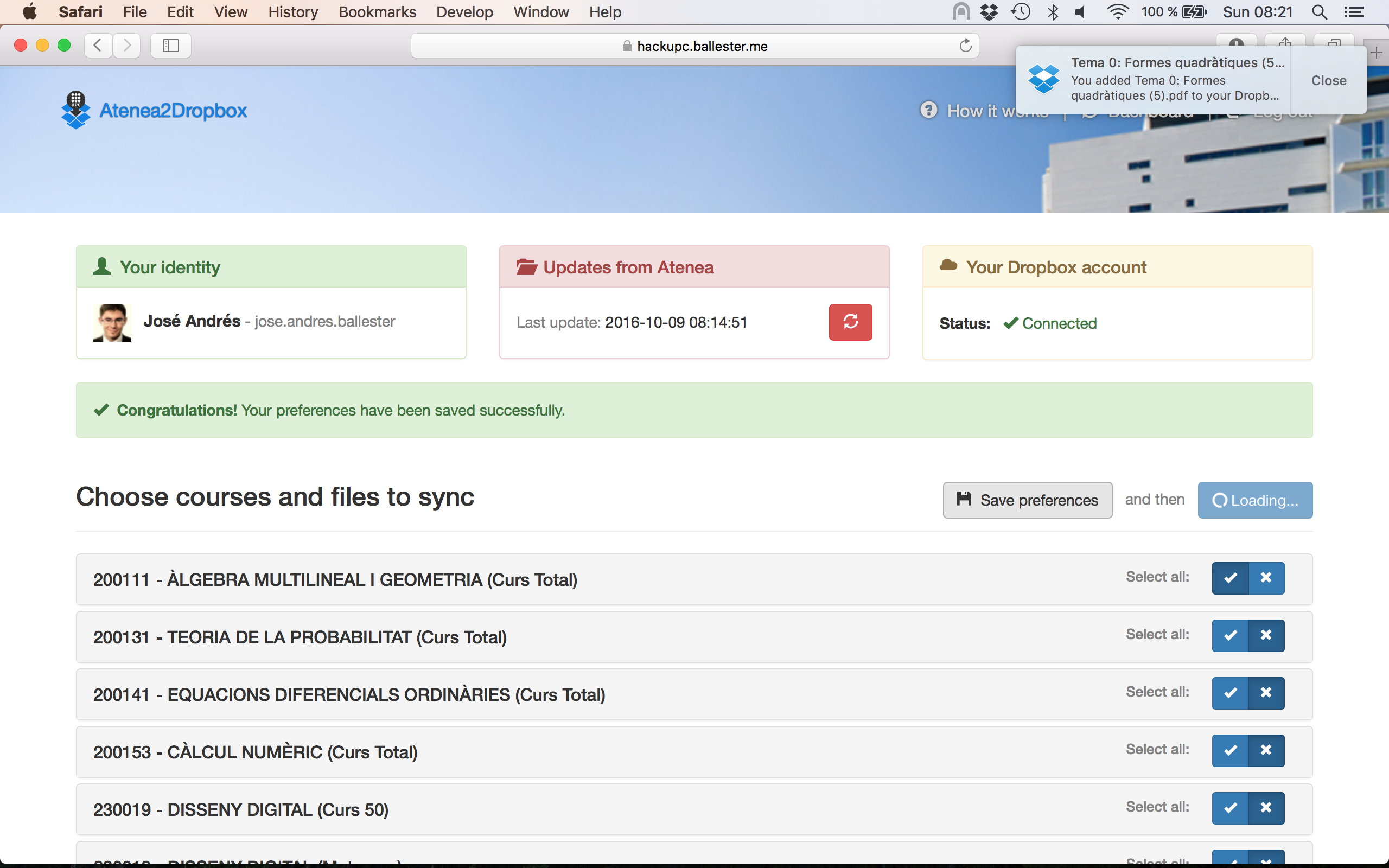Image resolution: width=1389 pixels, height=868 pixels.
Task: Open the Develop menu
Action: click(x=464, y=12)
